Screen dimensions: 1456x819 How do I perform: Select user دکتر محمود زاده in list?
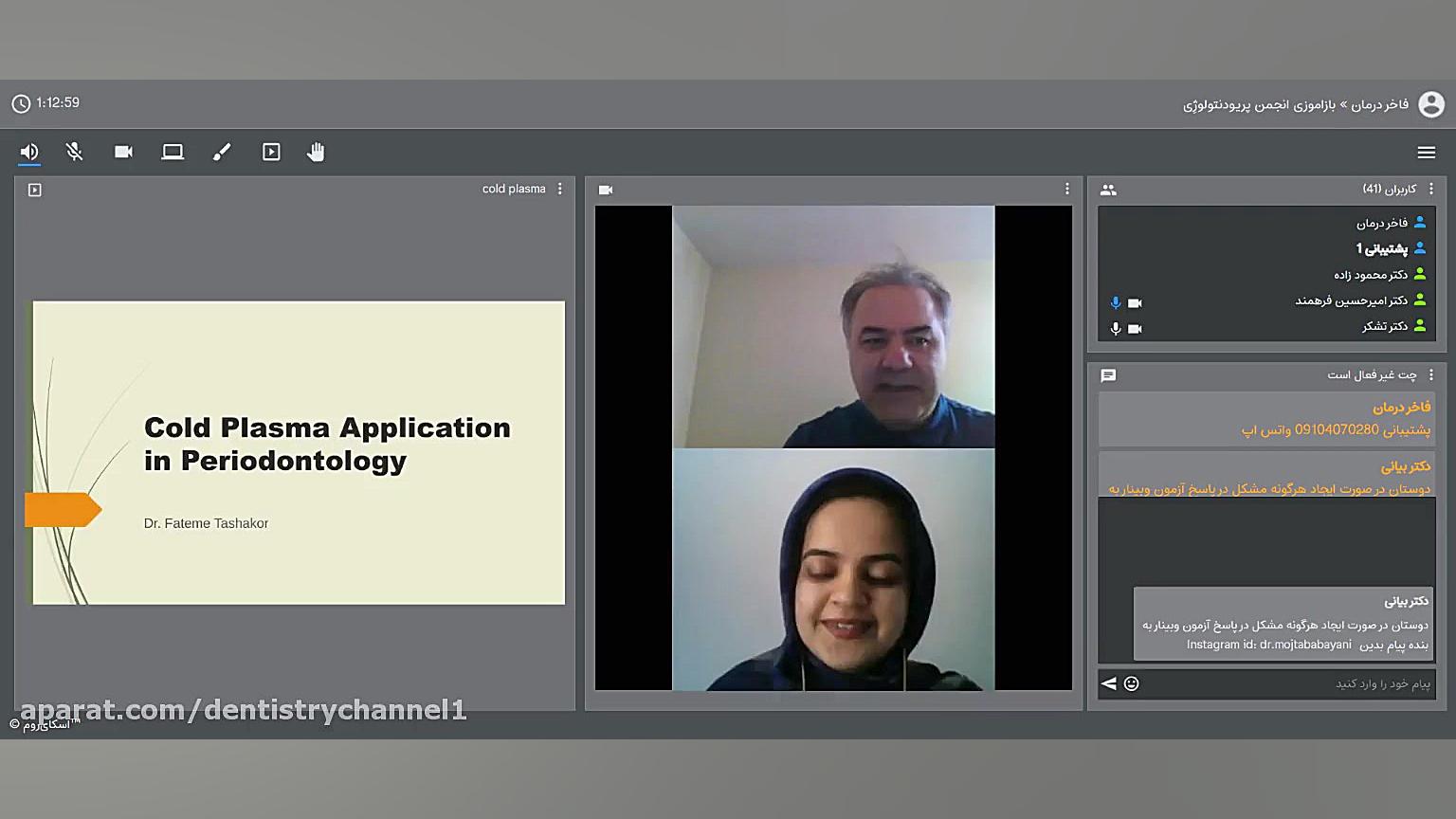pos(1371,275)
